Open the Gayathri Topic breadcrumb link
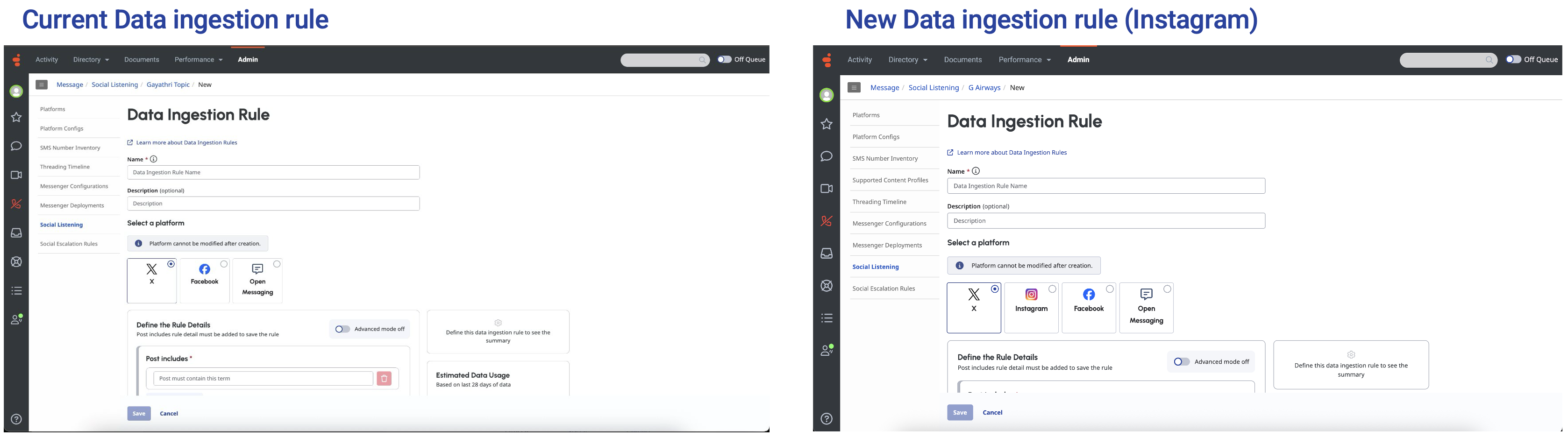 tap(168, 85)
